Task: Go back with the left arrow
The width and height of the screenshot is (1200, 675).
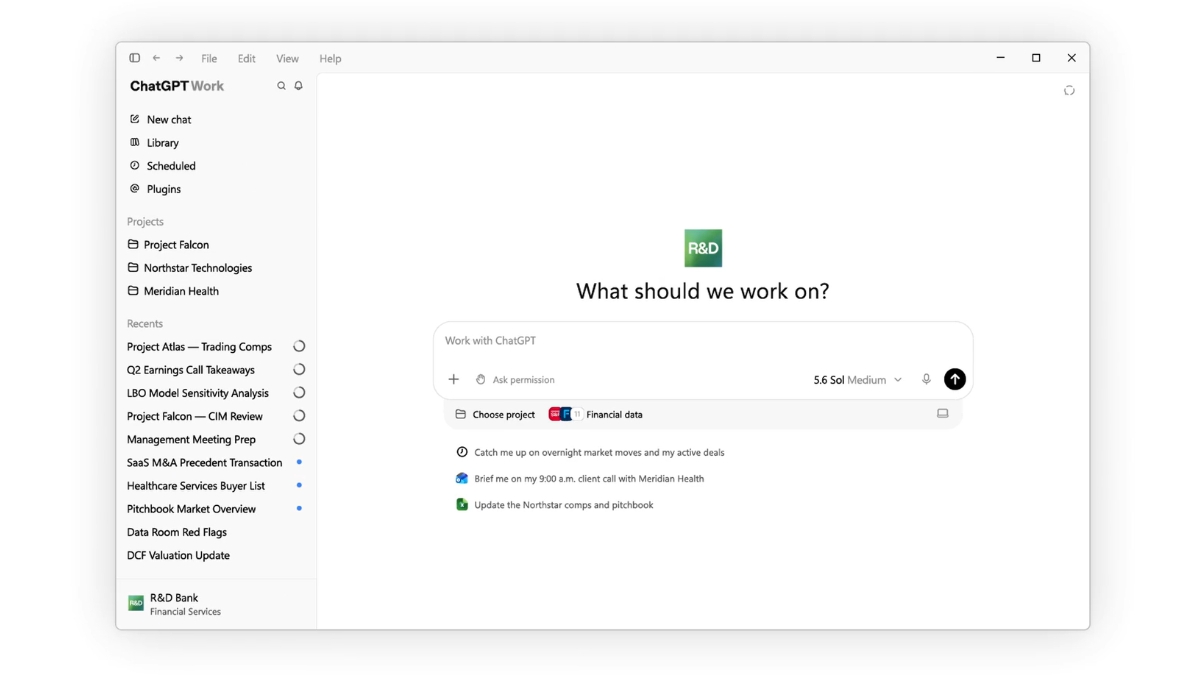Action: click(x=156, y=58)
